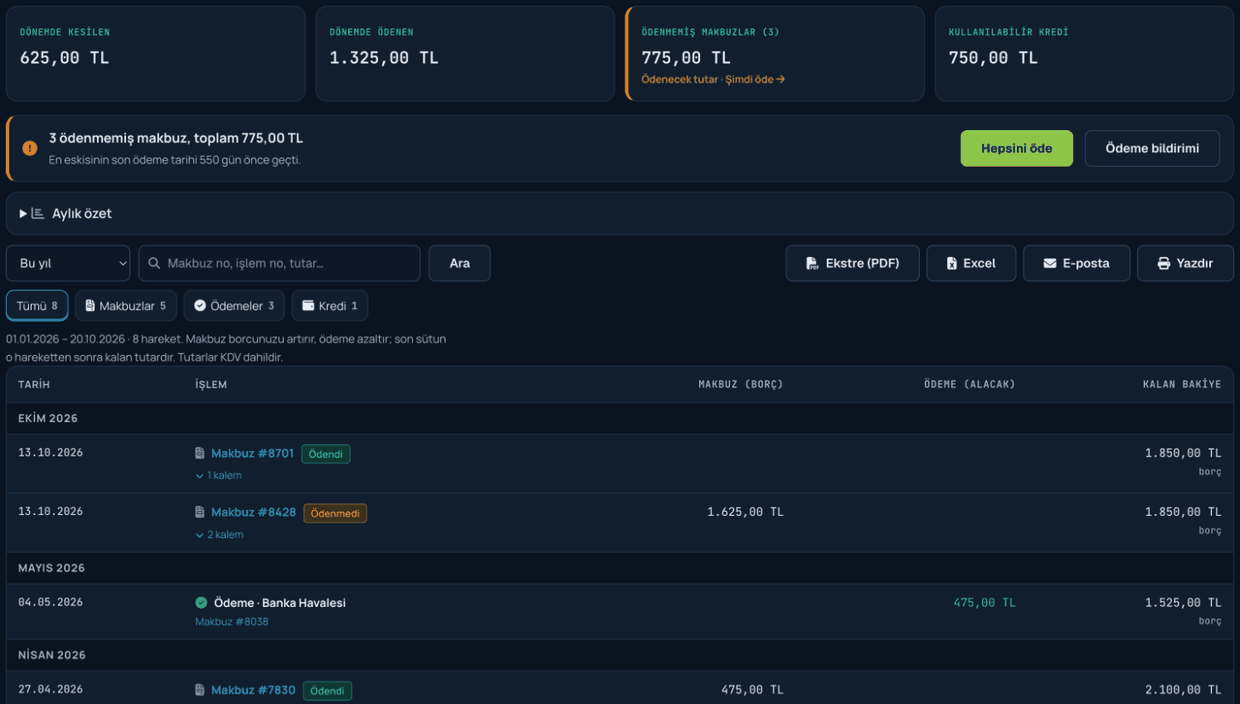Switch to the Makbuzlar tab
The image size is (1240, 704).
(126, 306)
